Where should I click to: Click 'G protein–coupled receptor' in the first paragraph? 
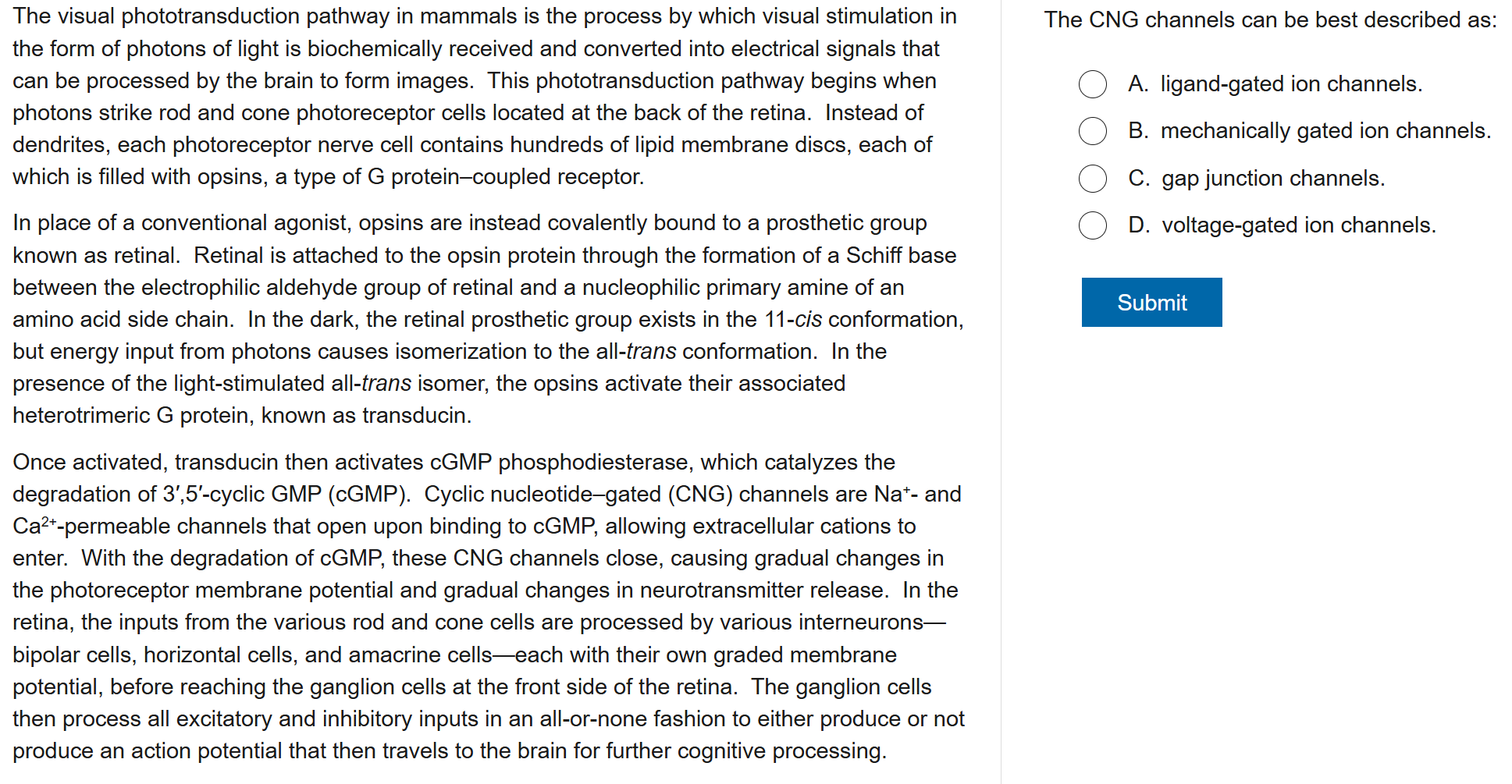[x=505, y=177]
